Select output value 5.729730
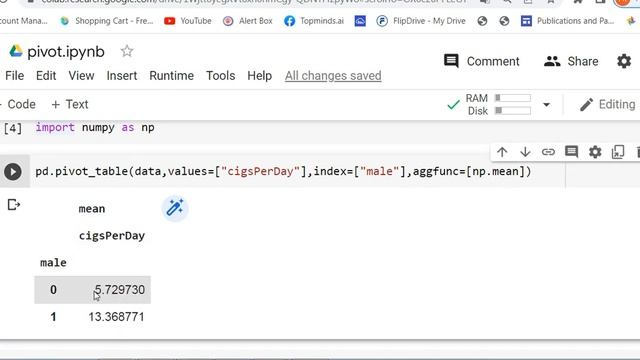 (x=119, y=290)
